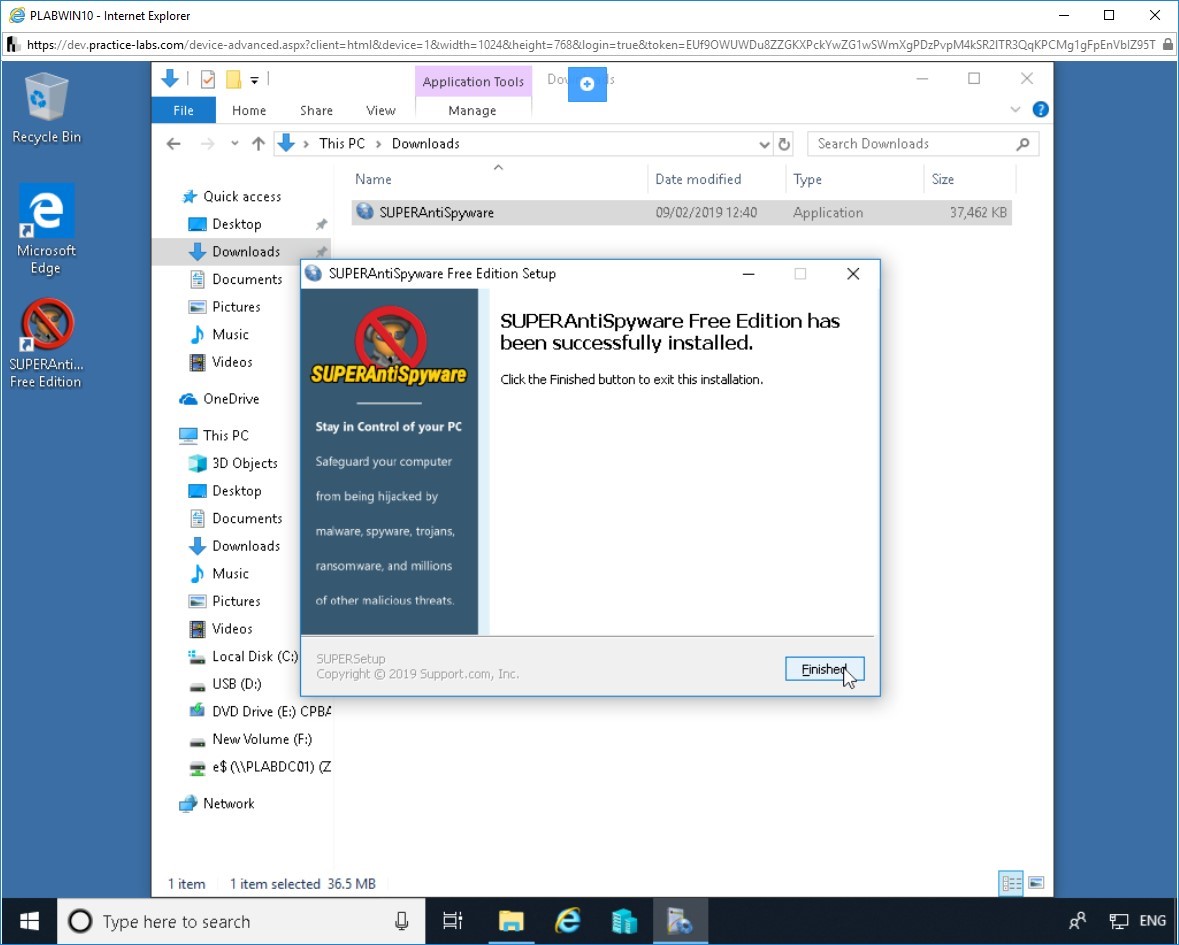Open the Customize Quick Access Toolbar dropdown
1179x945 pixels.
point(255,80)
